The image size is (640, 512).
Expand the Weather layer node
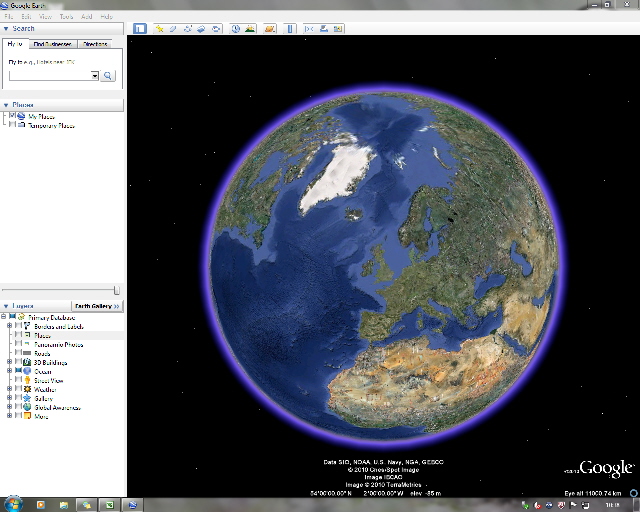click(9, 389)
